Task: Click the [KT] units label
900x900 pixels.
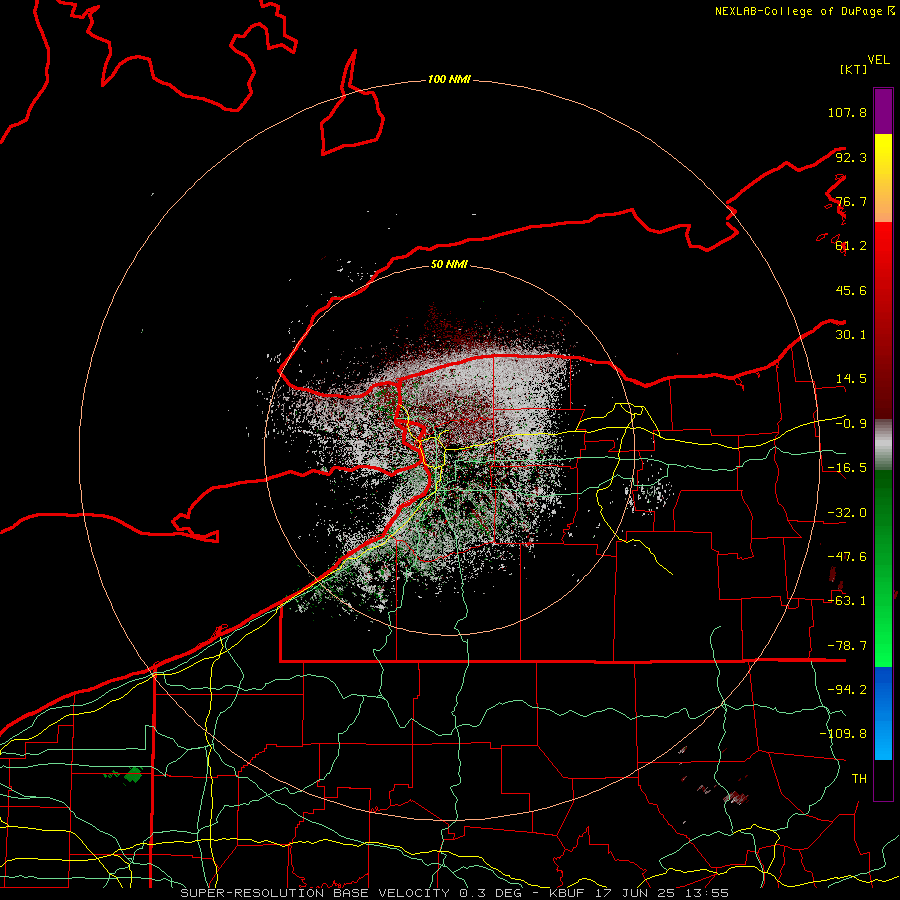Action: tap(853, 69)
